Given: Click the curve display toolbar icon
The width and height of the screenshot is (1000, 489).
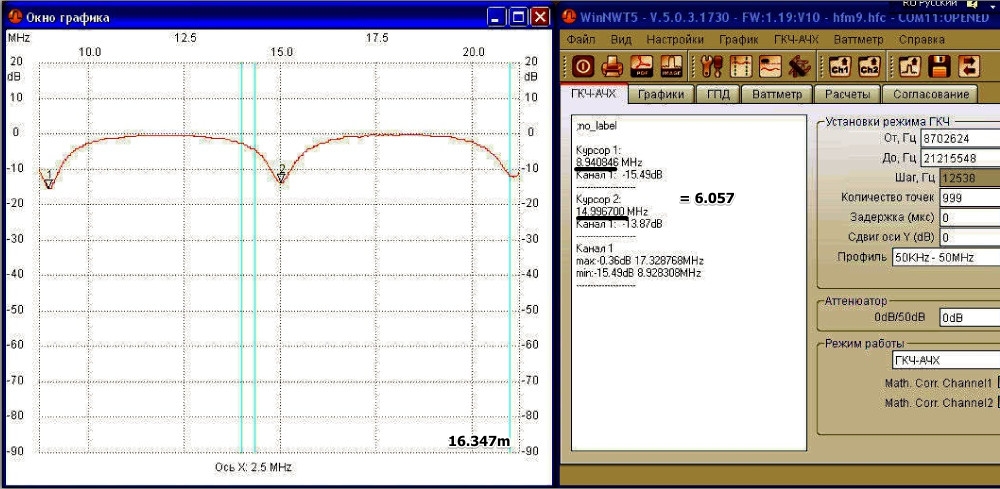Looking at the screenshot, I should pos(770,66).
